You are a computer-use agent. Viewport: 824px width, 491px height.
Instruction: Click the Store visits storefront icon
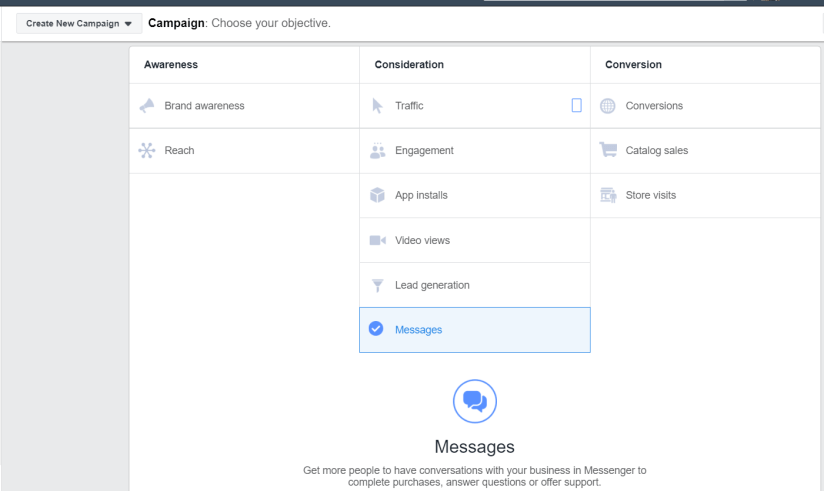tap(608, 196)
